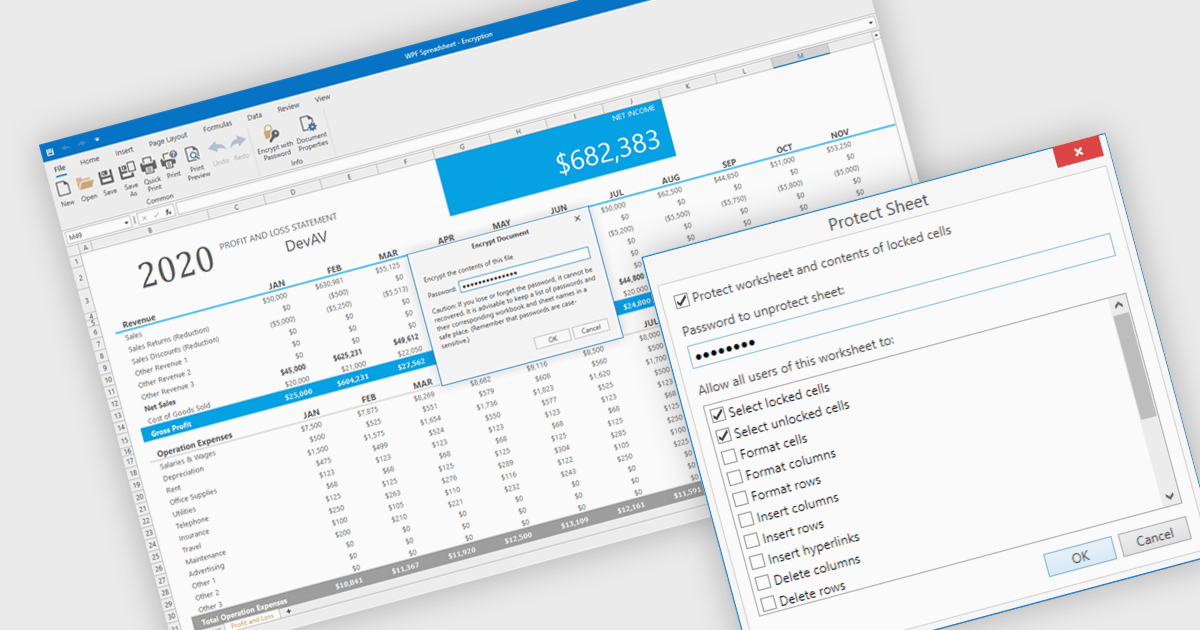Enable the Format cells checkbox

pos(727,456)
